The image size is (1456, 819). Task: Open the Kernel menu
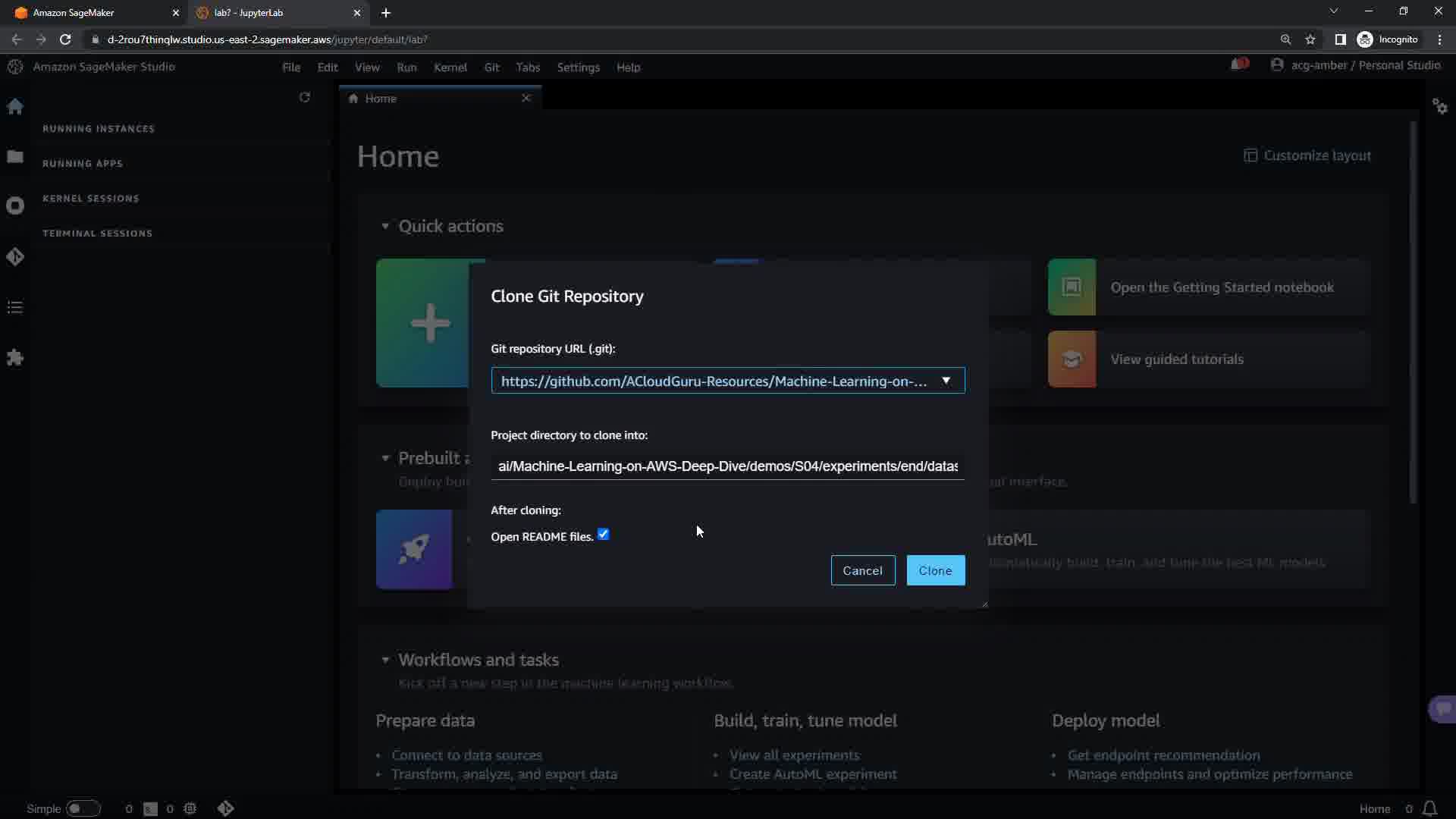pos(450,67)
